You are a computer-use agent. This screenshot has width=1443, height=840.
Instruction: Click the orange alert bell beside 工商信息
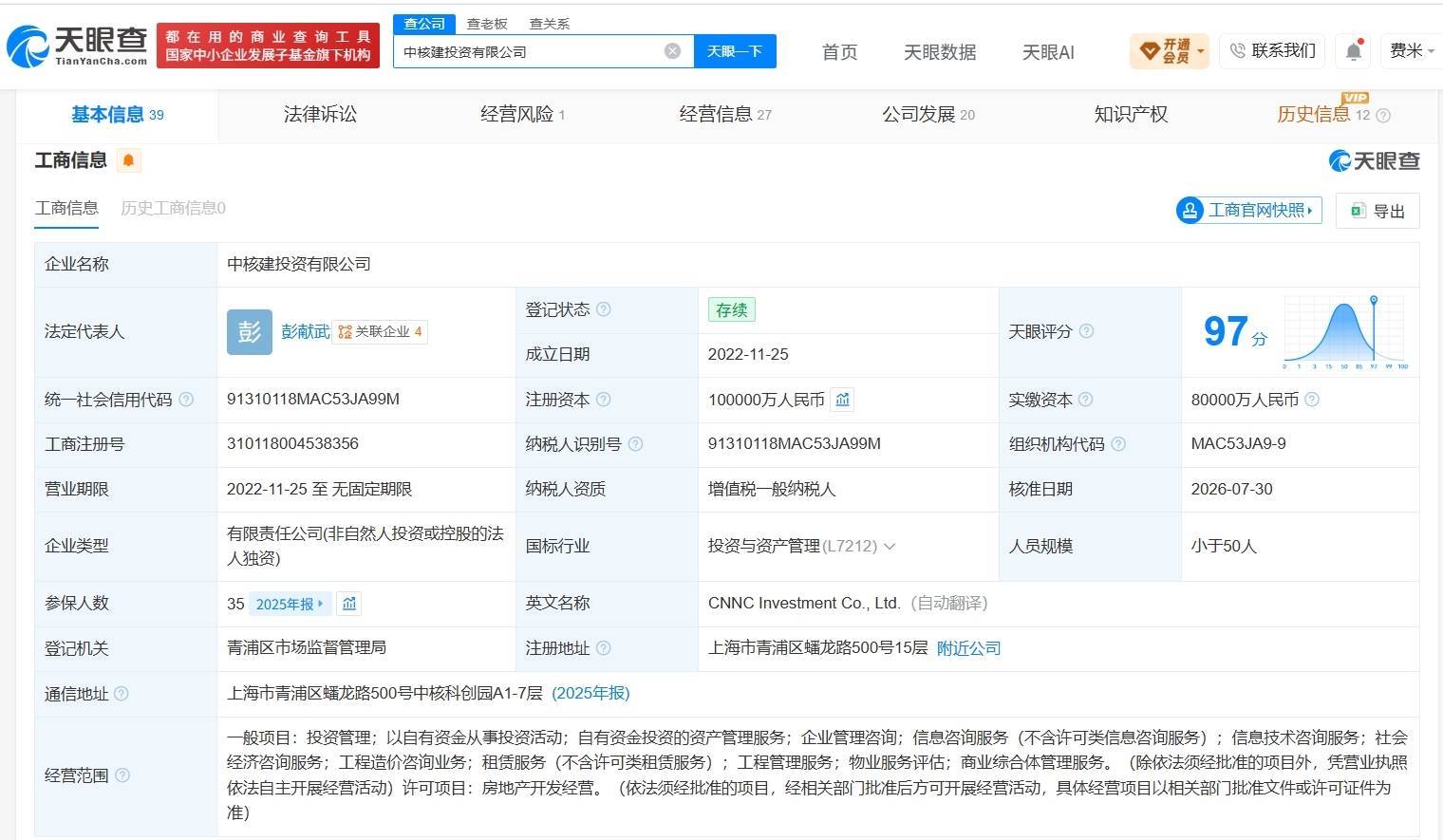coord(128,160)
